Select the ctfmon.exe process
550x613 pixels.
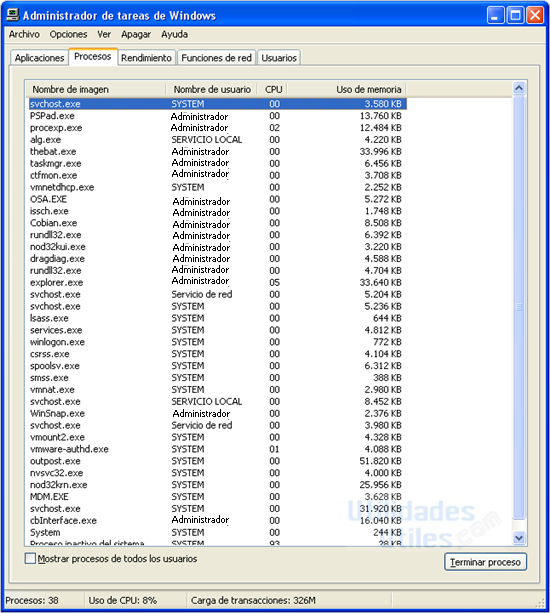click(x=217, y=175)
